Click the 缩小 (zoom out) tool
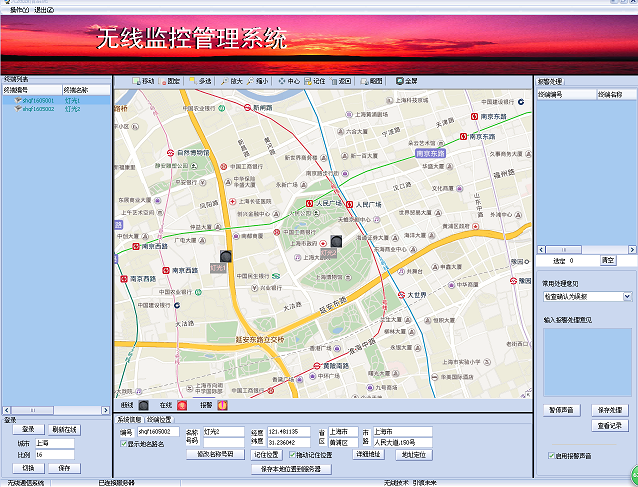The width and height of the screenshot is (638, 487). point(259,80)
